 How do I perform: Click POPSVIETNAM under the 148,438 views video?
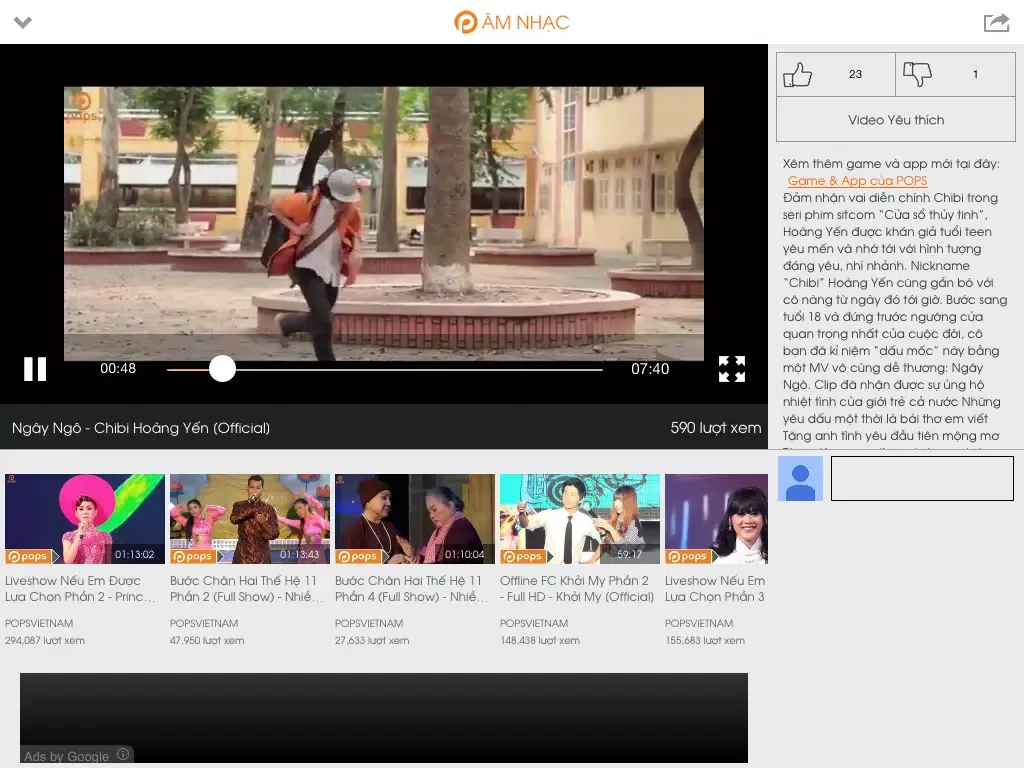[534, 623]
